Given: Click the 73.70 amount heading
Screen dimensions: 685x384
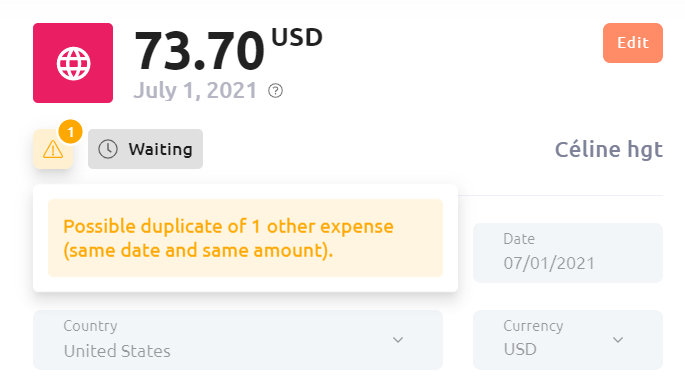Looking at the screenshot, I should [199, 51].
